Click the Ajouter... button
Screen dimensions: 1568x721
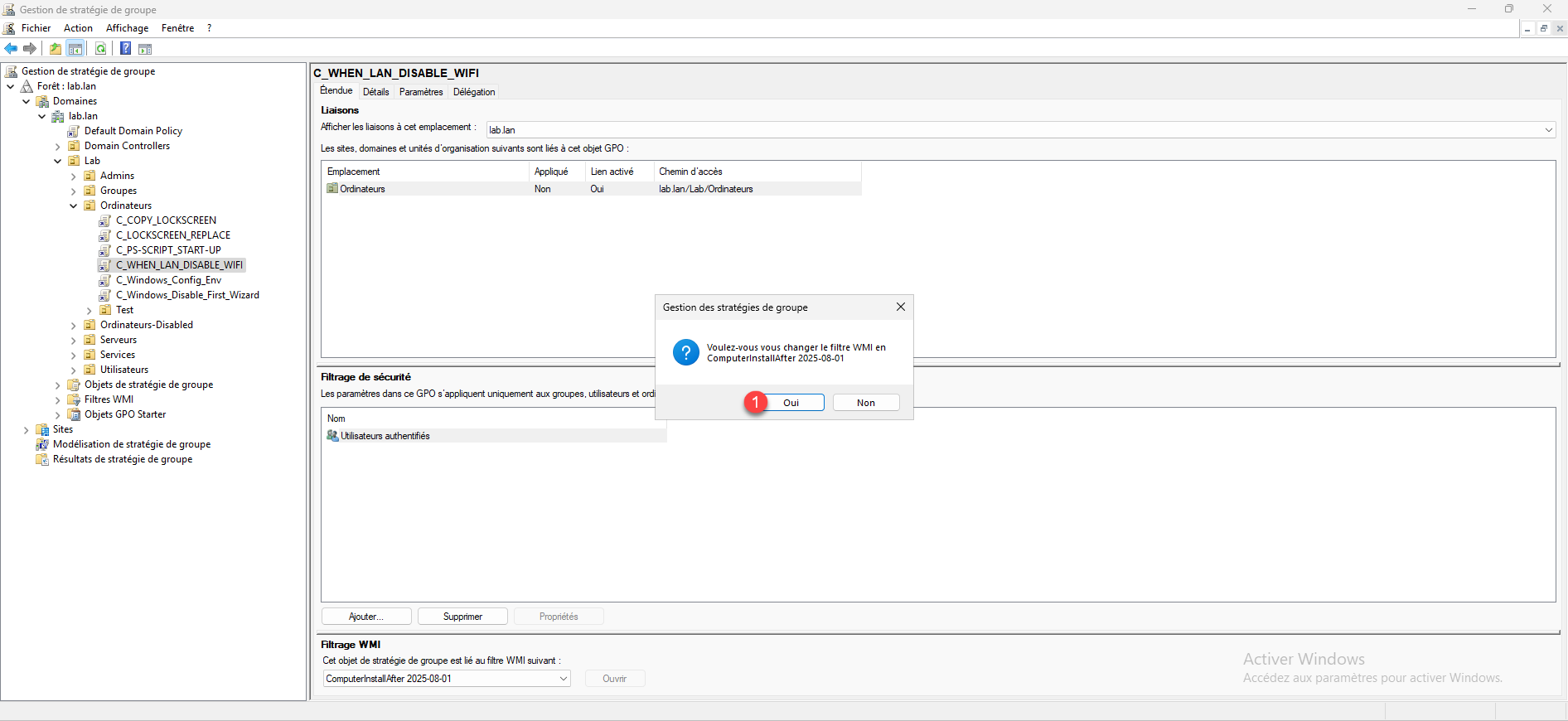click(x=366, y=617)
